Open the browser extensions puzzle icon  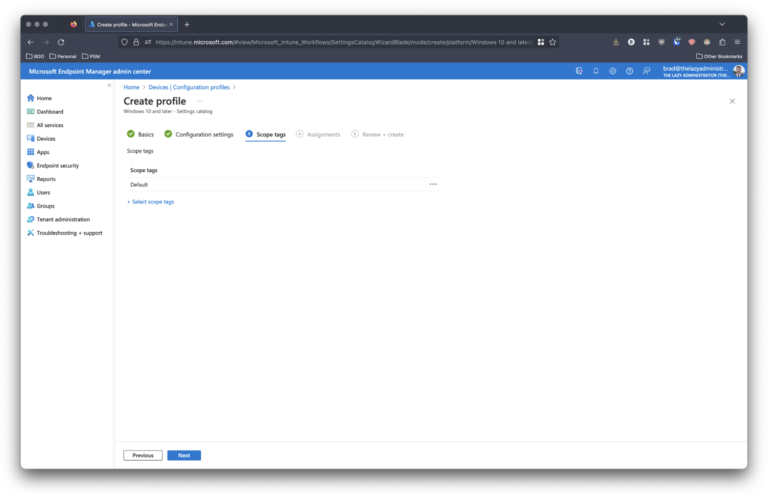(722, 42)
